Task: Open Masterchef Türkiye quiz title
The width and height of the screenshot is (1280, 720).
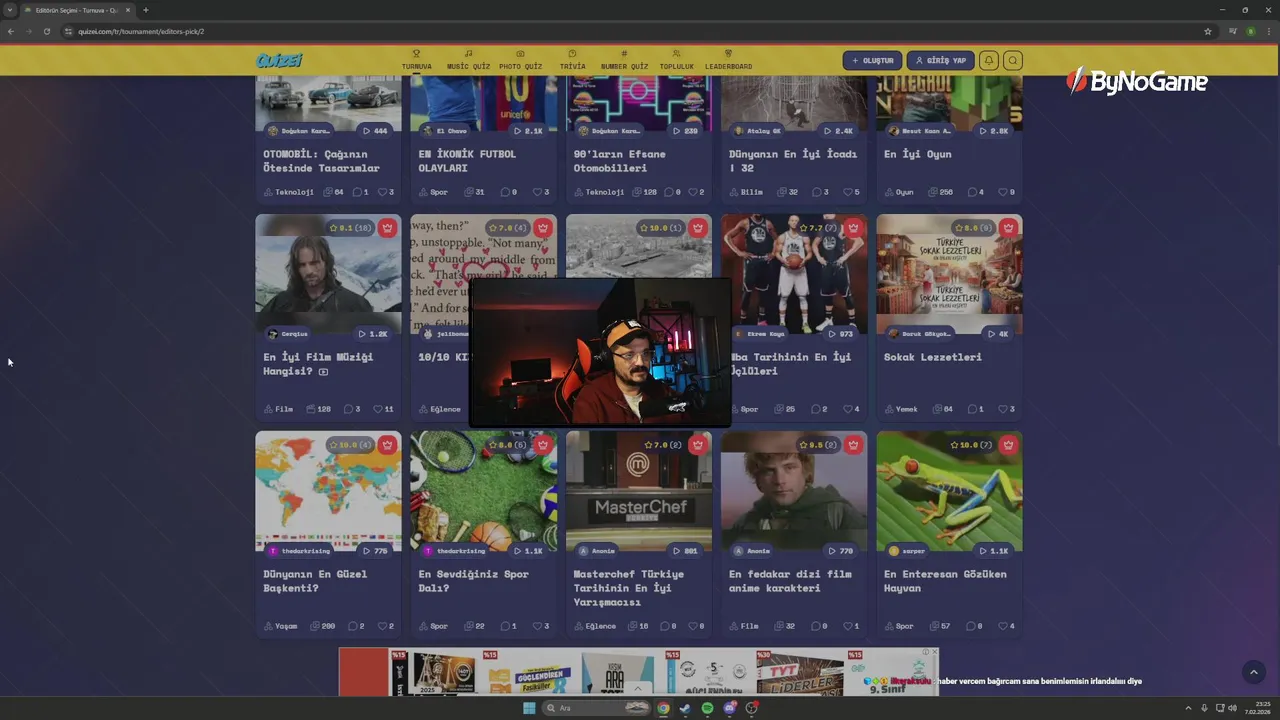Action: [x=628, y=588]
